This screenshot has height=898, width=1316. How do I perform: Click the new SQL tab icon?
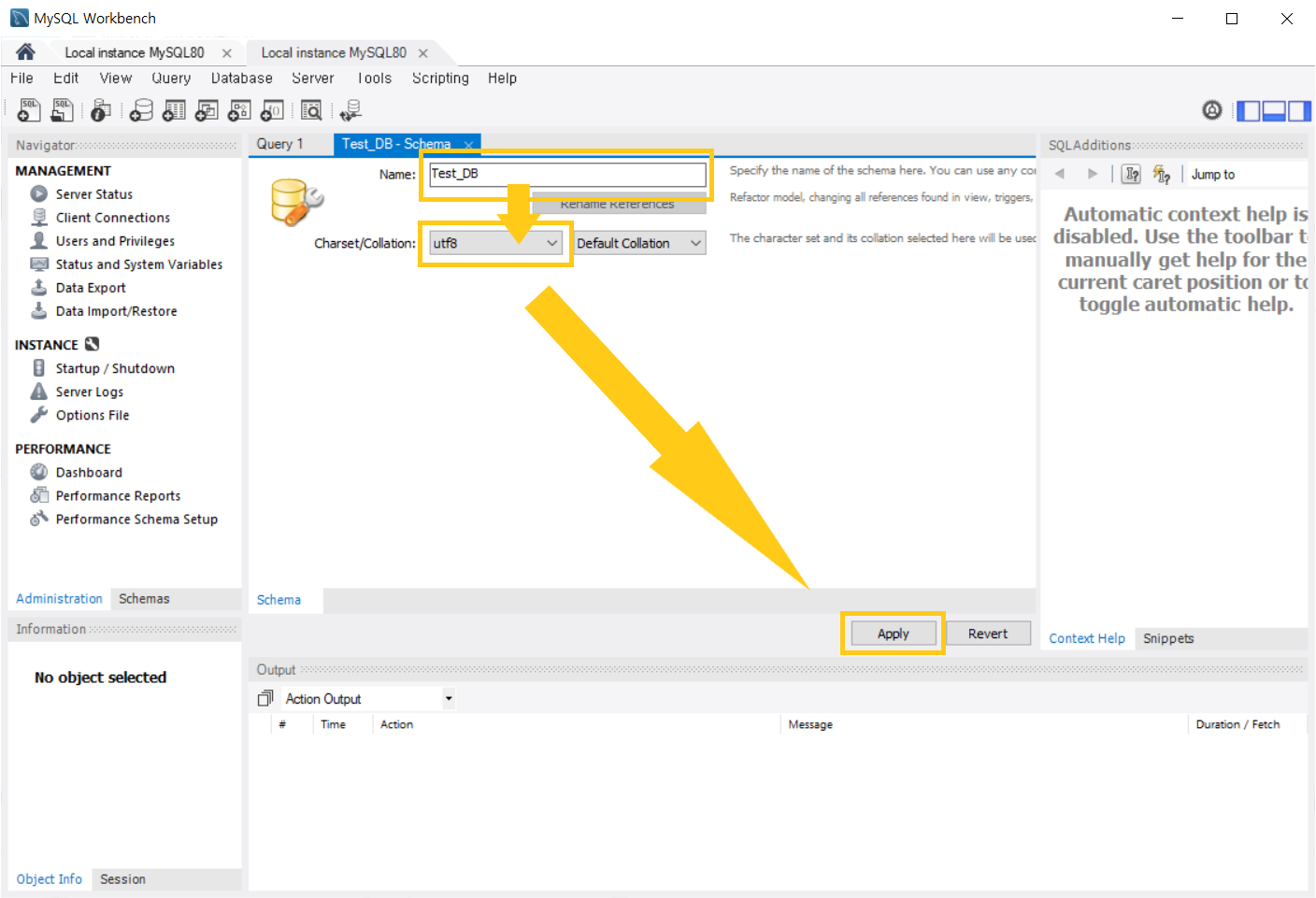tap(29, 110)
